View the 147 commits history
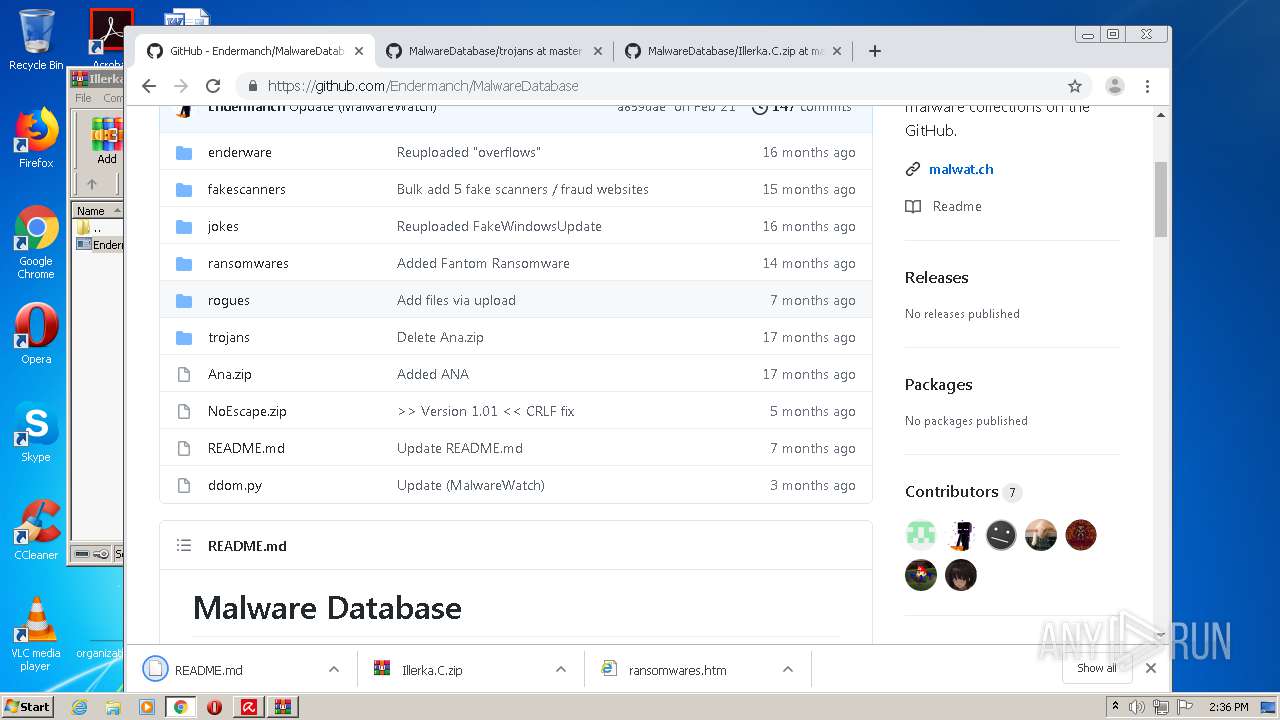 coord(802,107)
